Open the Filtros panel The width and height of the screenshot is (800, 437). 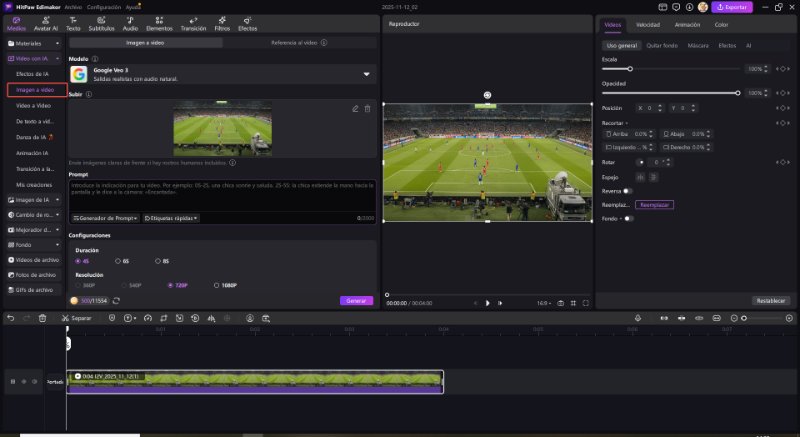pyautogui.click(x=222, y=24)
